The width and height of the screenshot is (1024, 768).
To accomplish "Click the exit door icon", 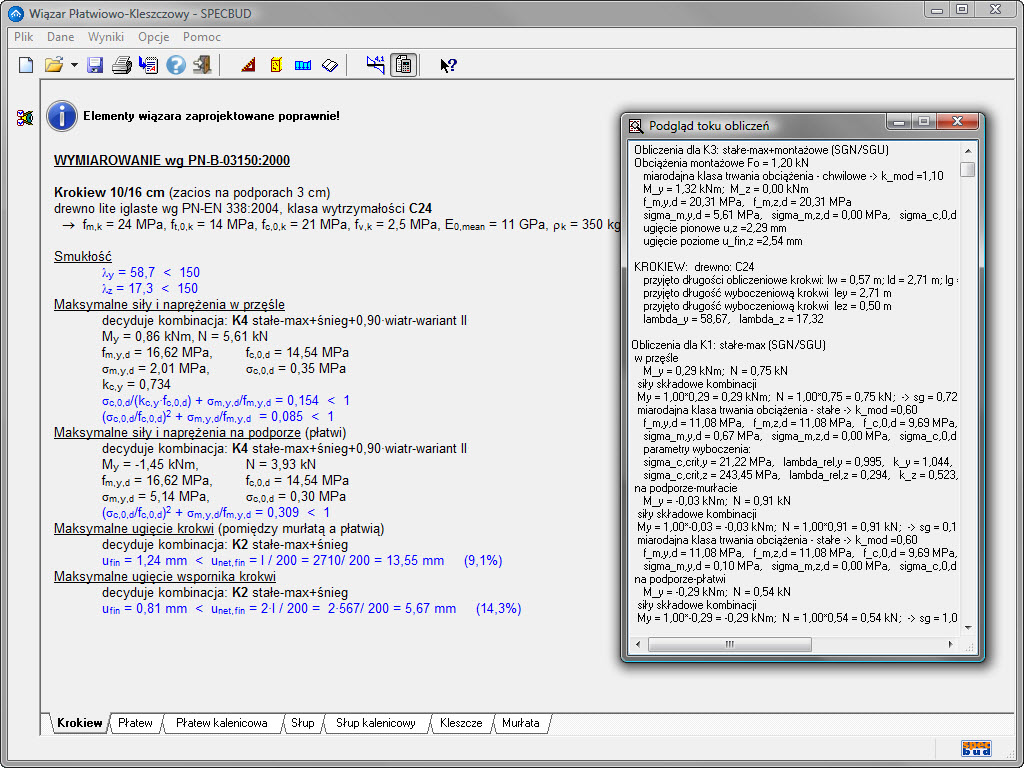I will (203, 65).
